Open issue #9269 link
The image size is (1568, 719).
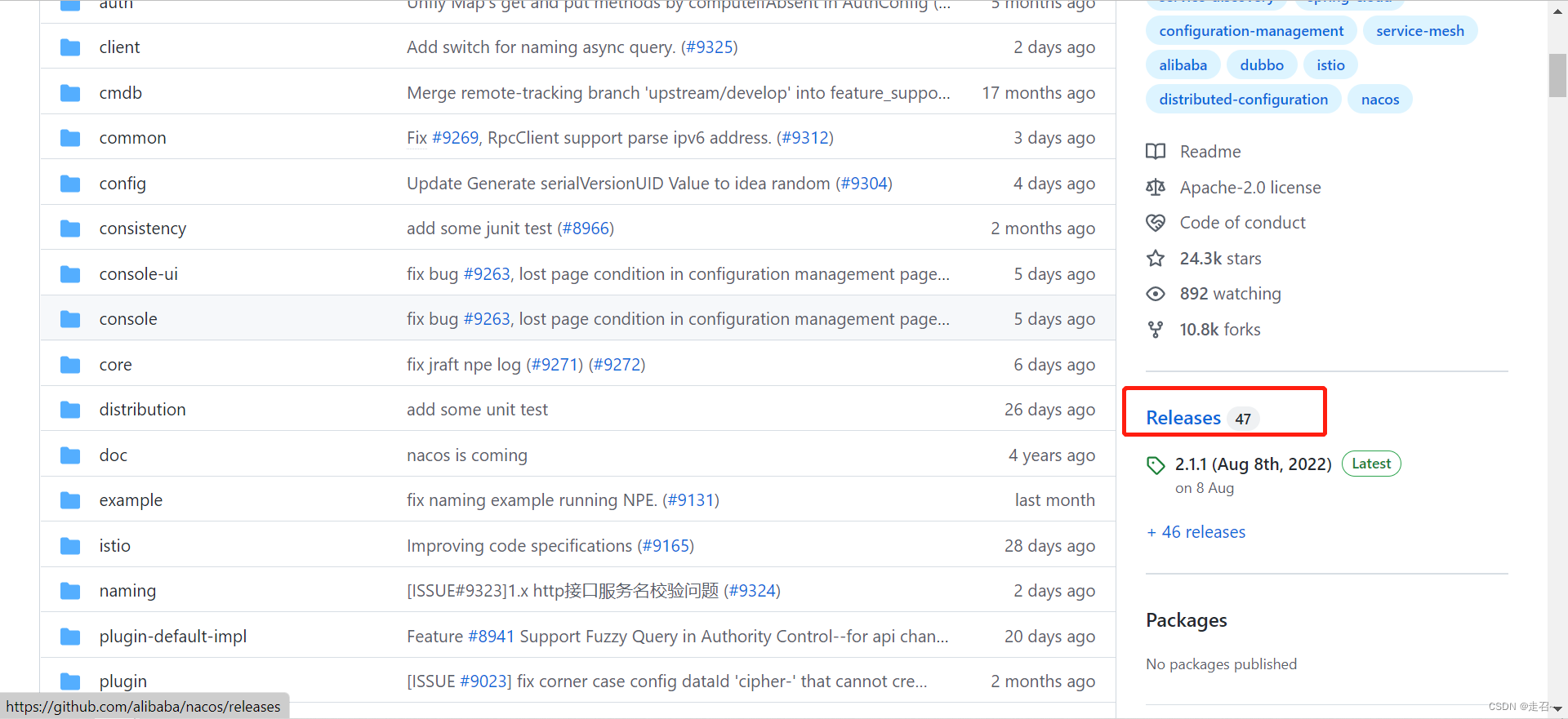coord(455,138)
